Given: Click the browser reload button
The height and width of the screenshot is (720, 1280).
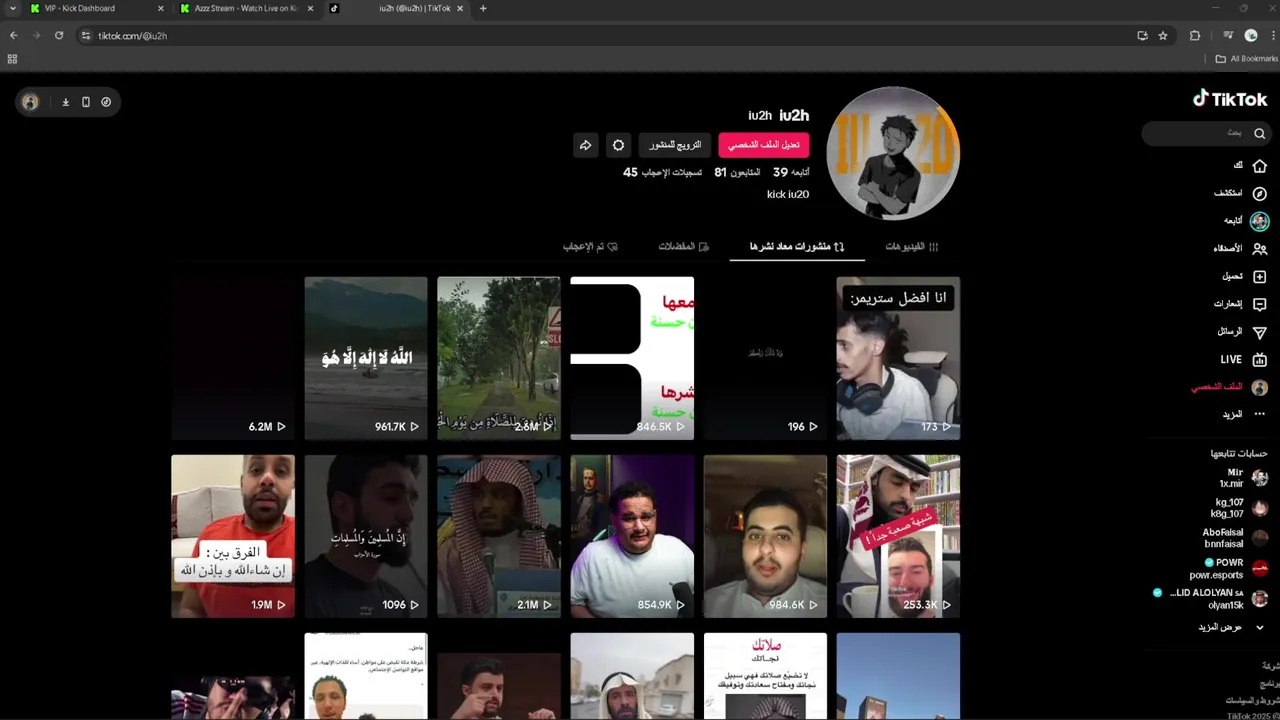Looking at the screenshot, I should 59,35.
